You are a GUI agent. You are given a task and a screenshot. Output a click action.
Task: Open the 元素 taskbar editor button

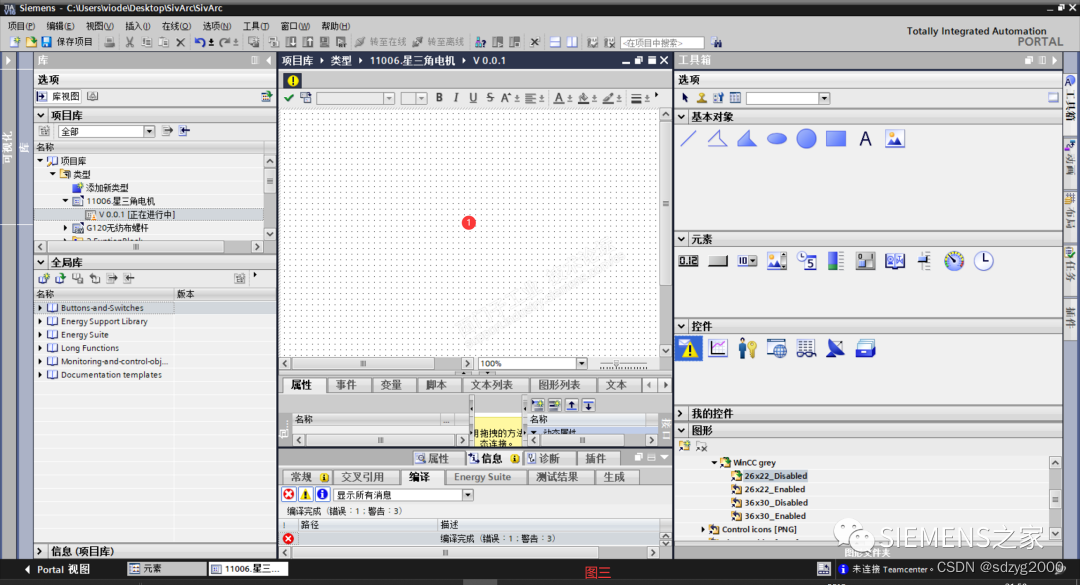[166, 568]
